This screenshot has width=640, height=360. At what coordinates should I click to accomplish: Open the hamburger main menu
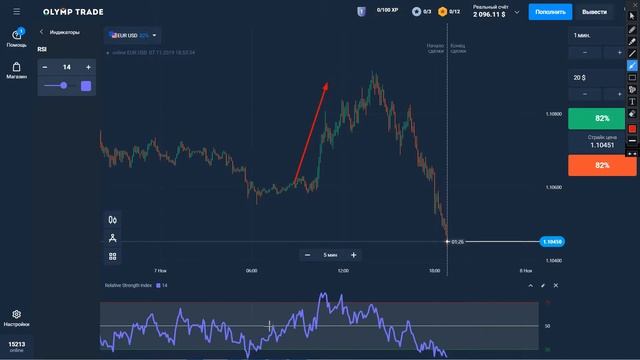[x=17, y=11]
